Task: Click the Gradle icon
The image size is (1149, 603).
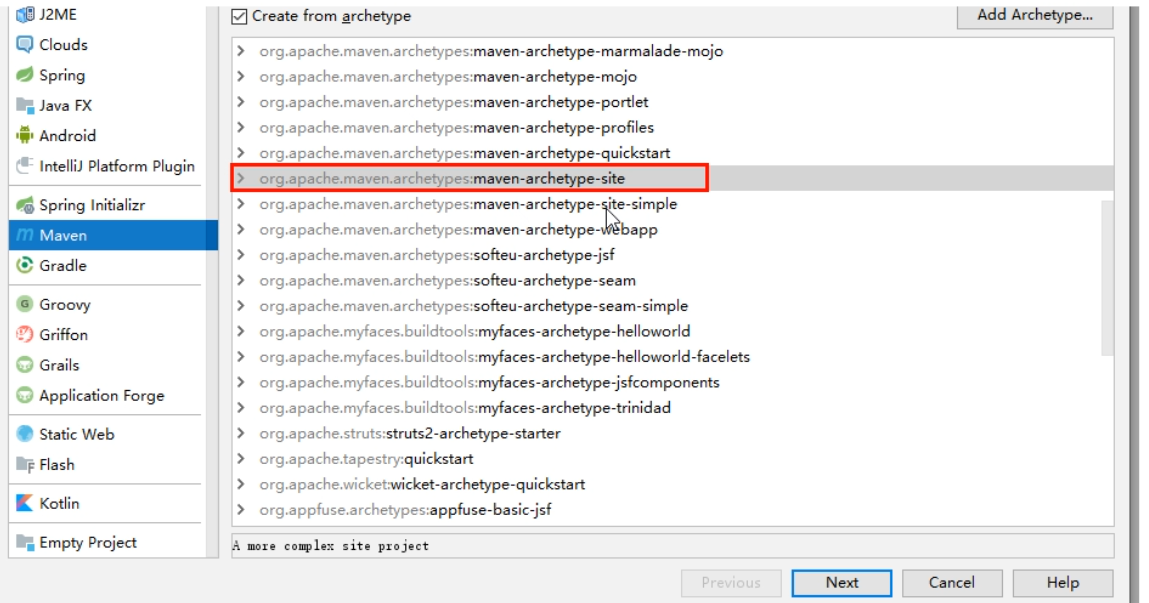Action: pos(25,265)
